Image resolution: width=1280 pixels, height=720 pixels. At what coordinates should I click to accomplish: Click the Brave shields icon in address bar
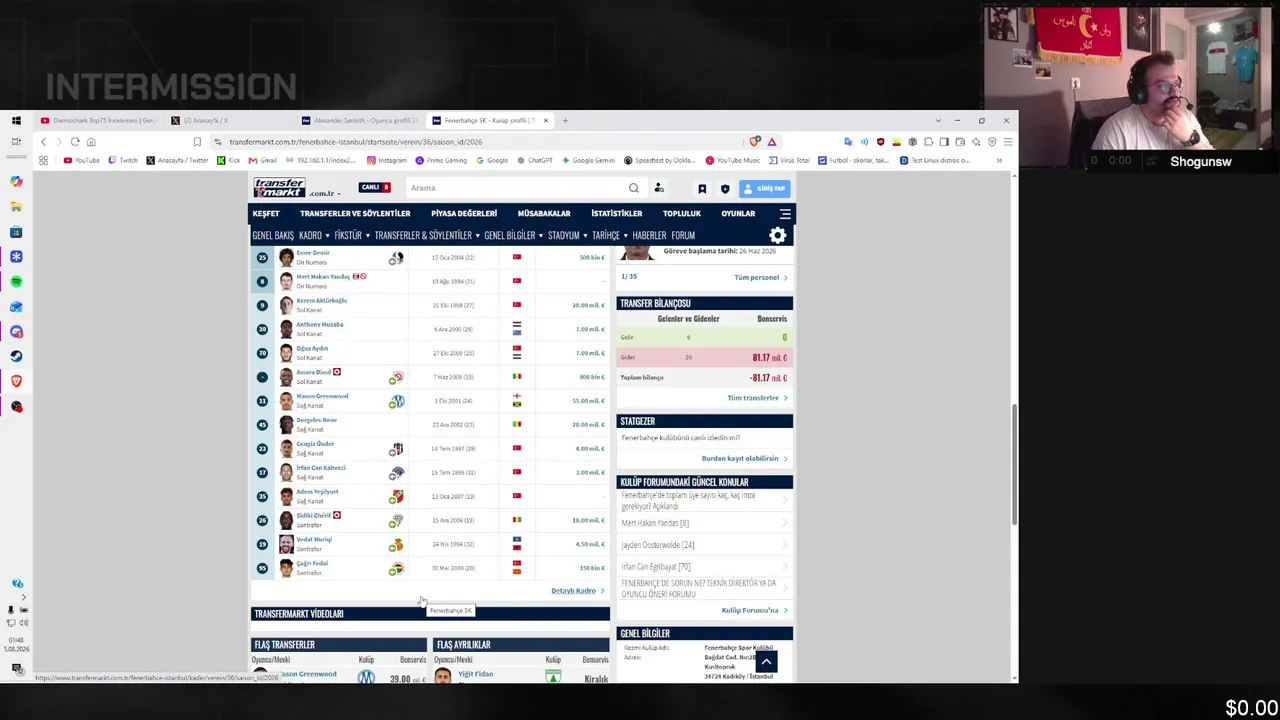point(755,142)
